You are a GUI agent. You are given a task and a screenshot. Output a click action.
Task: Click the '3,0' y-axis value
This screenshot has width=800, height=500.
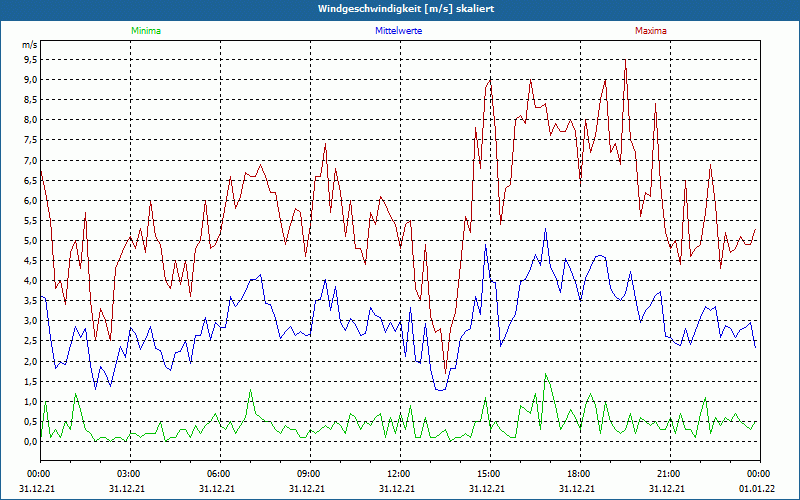coord(31,321)
